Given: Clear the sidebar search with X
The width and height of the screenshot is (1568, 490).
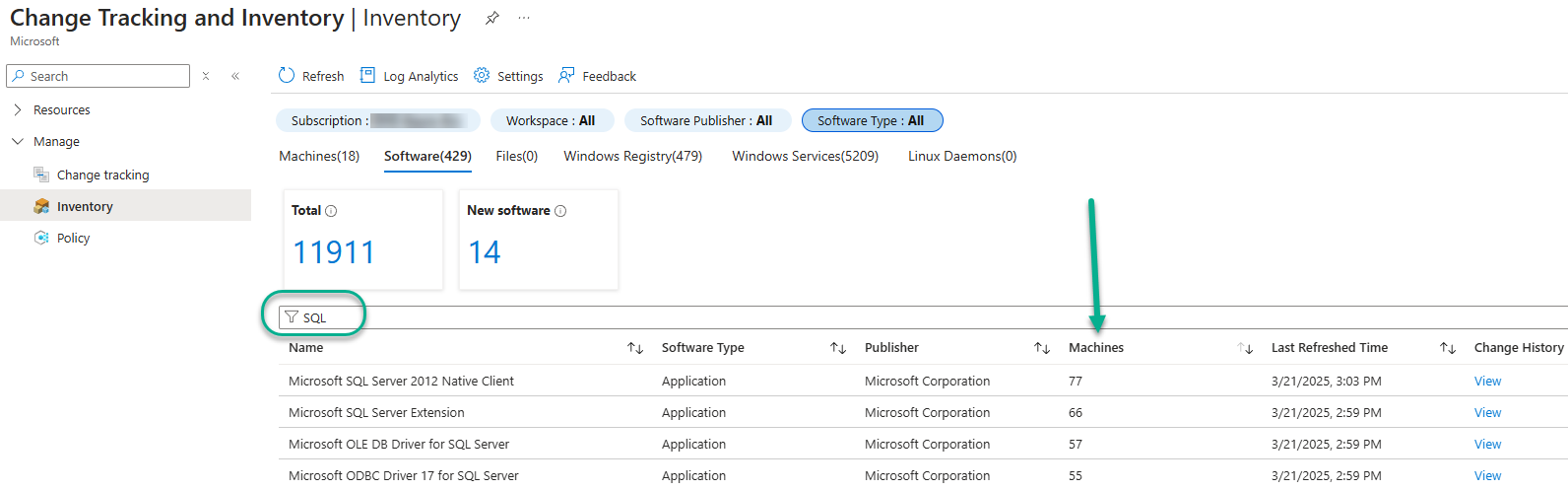Looking at the screenshot, I should [206, 76].
